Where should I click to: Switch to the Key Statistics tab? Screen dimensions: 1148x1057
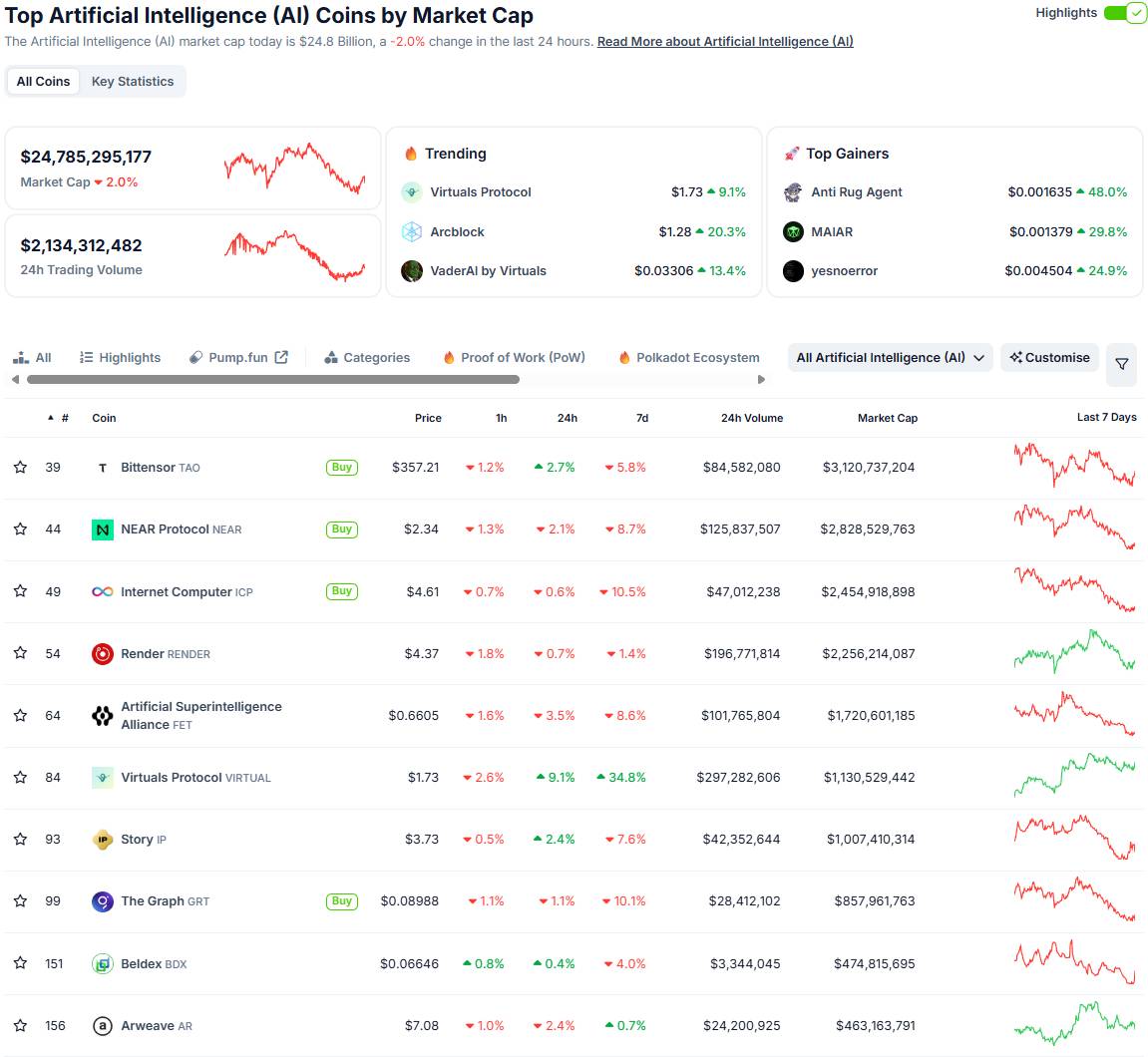(x=133, y=81)
